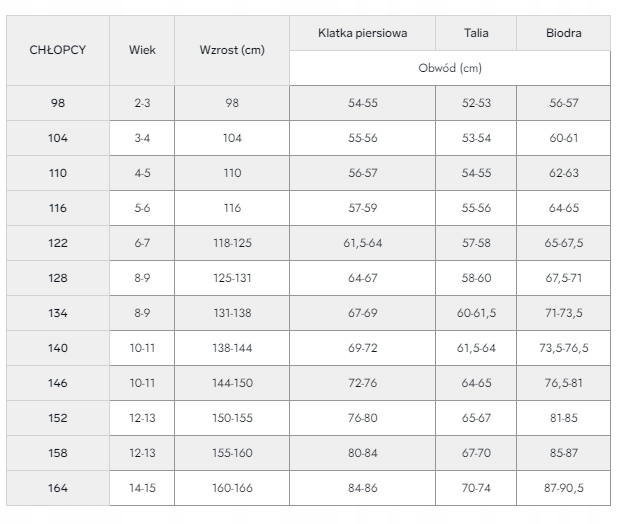The height and width of the screenshot is (524, 618).
Task: Click the Talia column header
Action: [476, 33]
